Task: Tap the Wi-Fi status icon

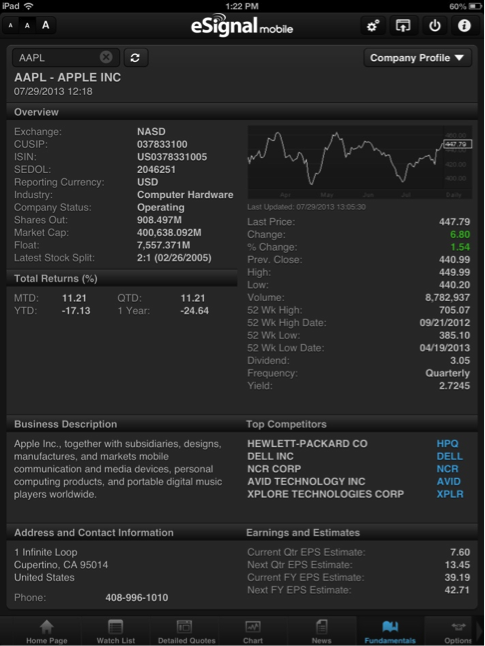Action: coord(28,6)
